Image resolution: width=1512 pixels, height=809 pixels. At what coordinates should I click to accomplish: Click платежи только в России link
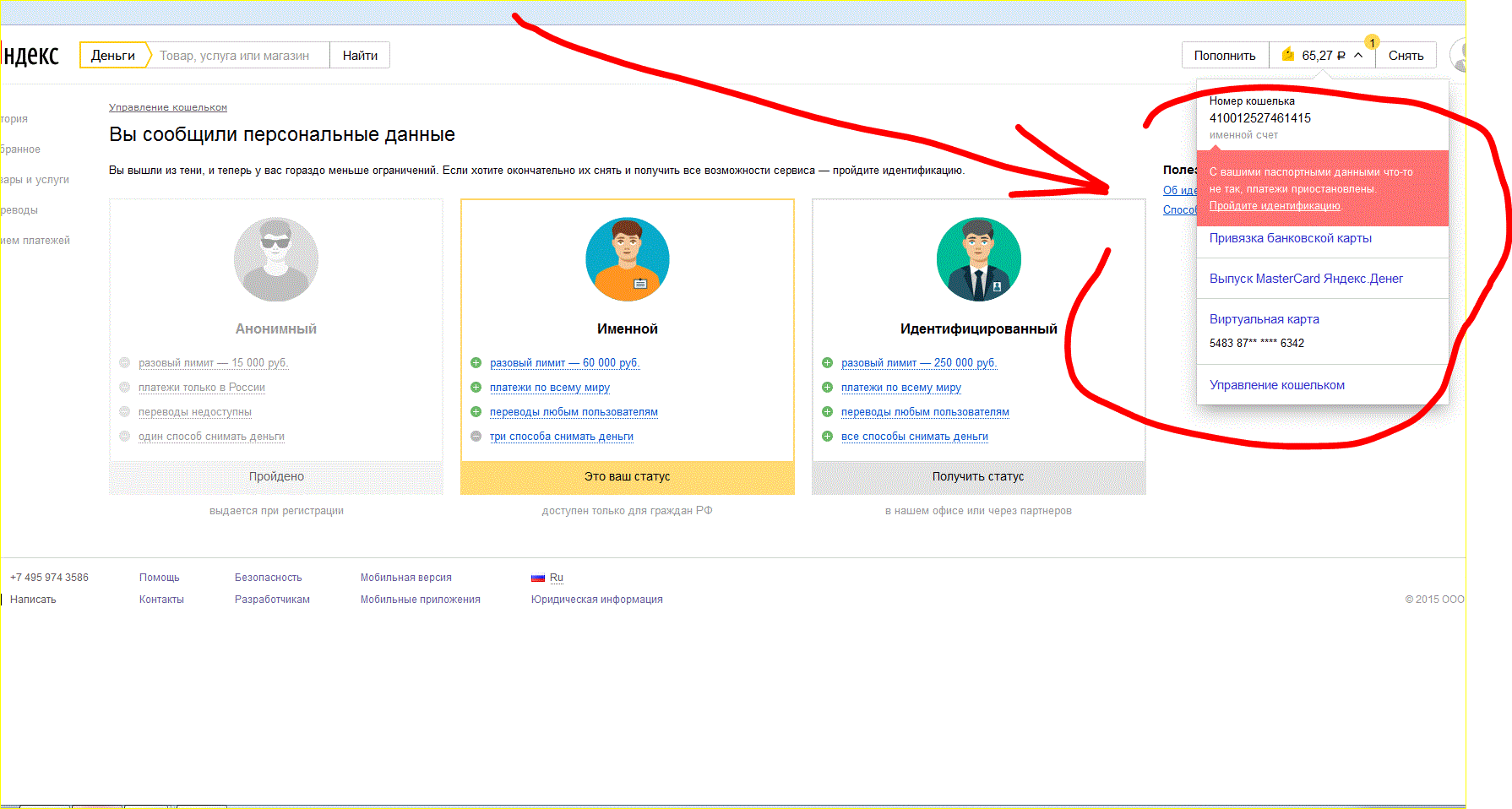pyautogui.click(x=202, y=388)
